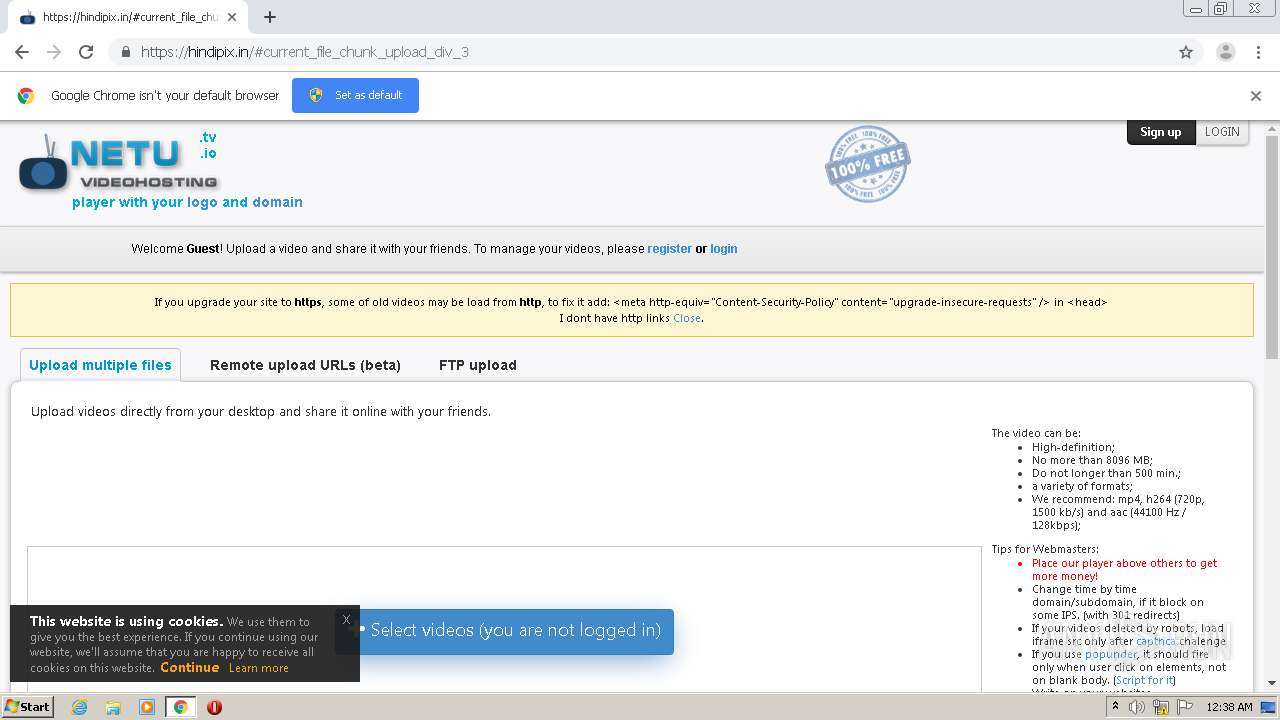1280x720 pixels.
Task: Open Action Center flag icon
Action: point(1183,707)
